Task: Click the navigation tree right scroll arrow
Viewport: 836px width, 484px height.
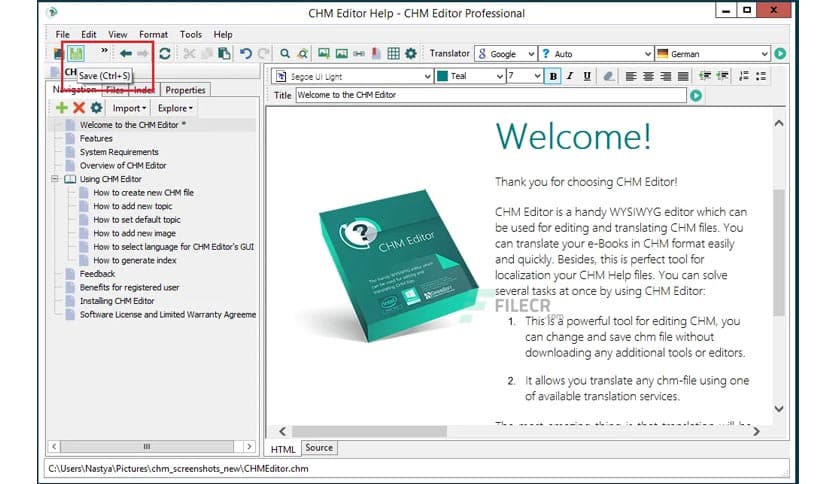Action: coord(249,446)
